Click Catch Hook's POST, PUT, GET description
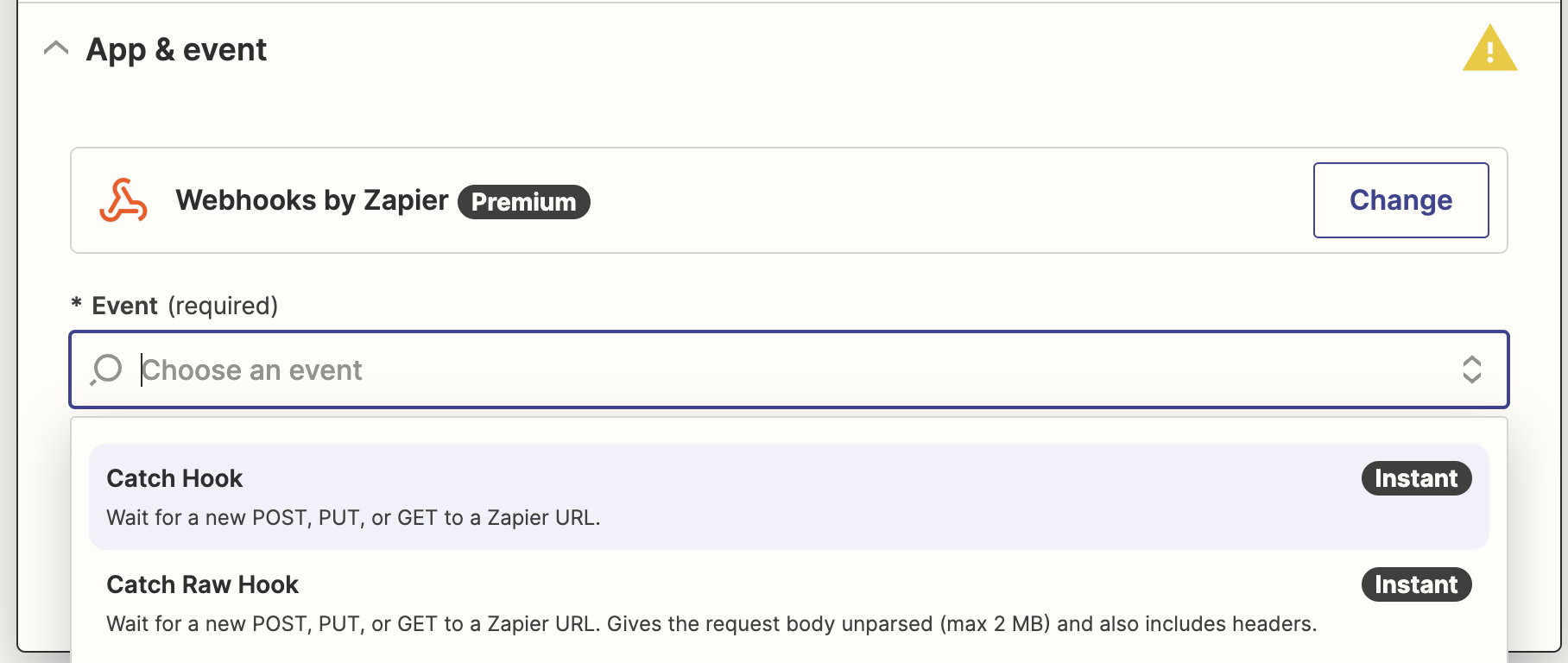Viewport: 1568px width, 663px height. (353, 518)
